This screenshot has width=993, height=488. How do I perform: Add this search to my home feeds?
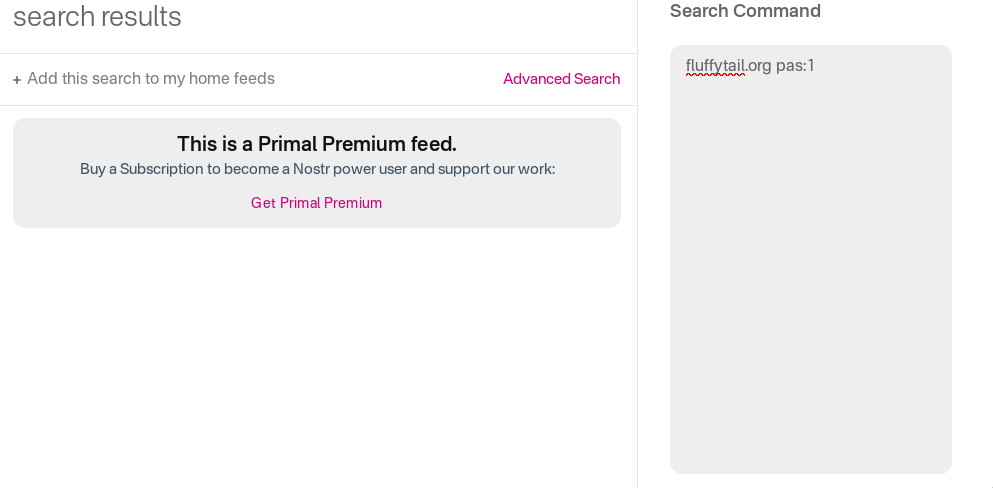(144, 78)
